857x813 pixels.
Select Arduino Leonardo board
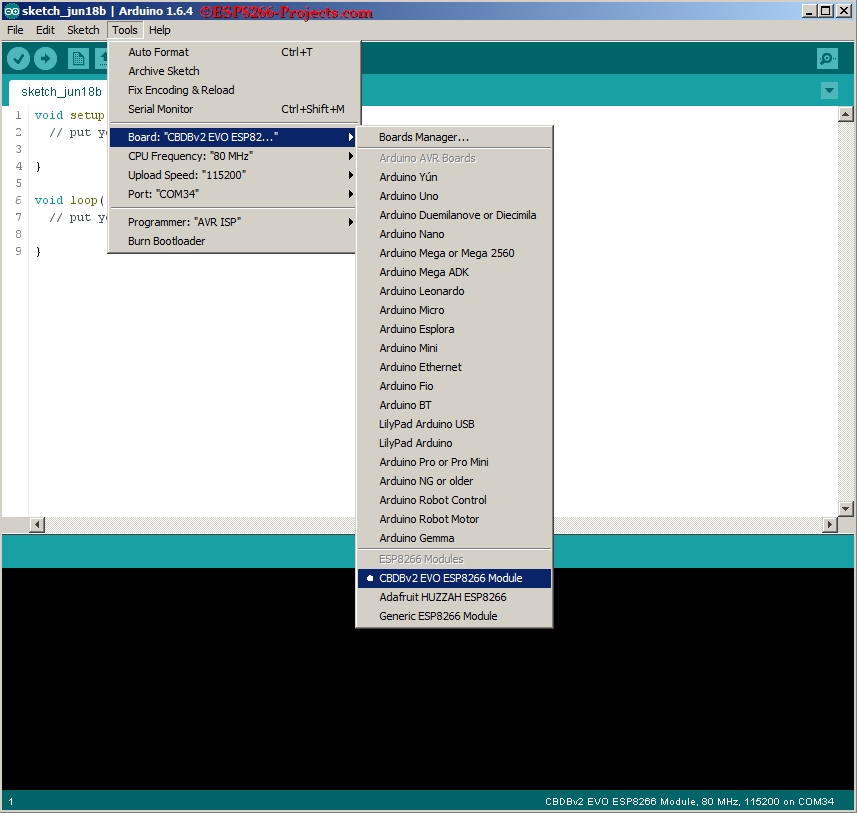[x=454, y=291]
